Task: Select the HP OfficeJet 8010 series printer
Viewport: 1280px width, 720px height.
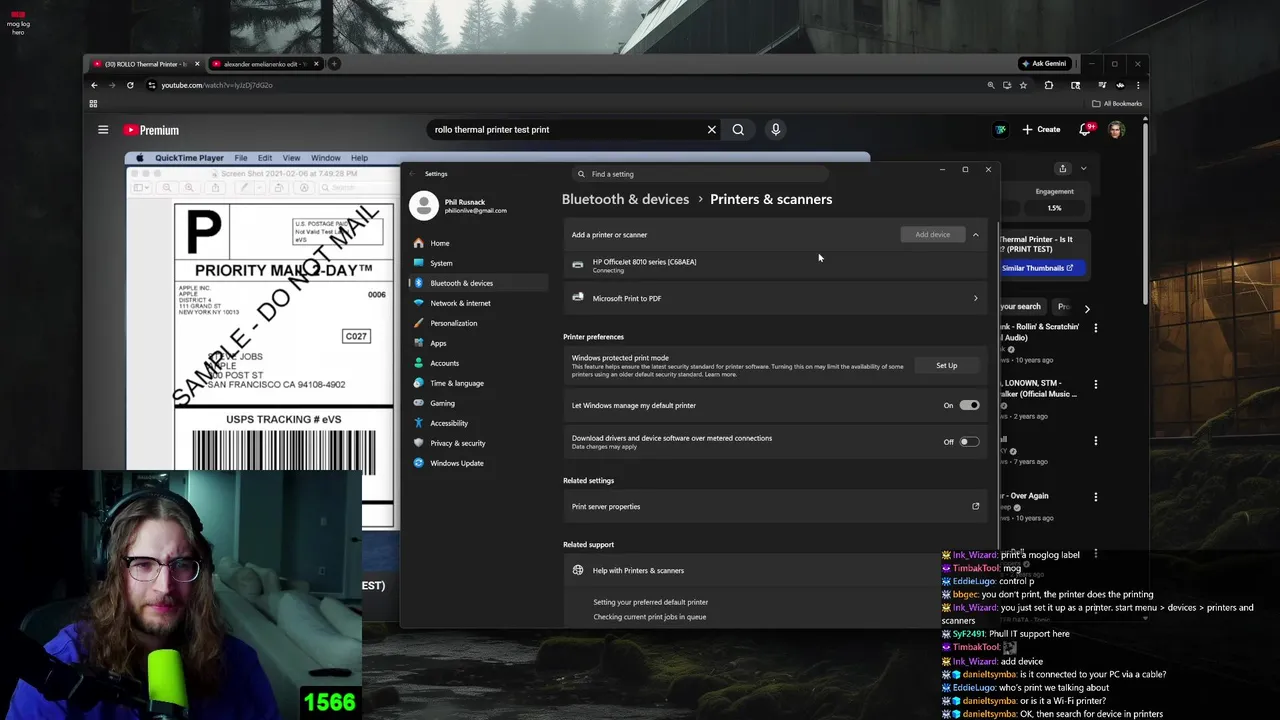Action: pos(775,265)
